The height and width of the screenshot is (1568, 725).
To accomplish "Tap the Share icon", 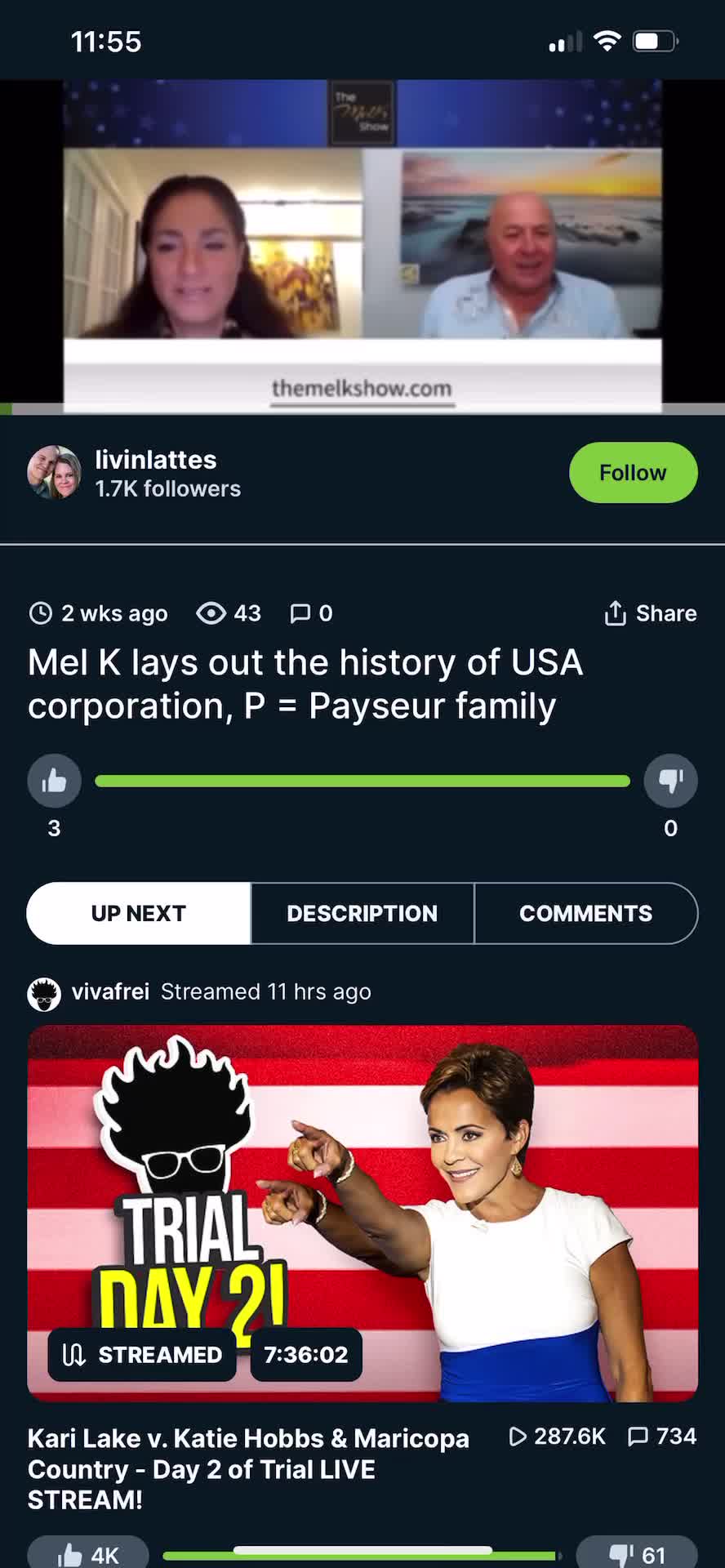I will [x=615, y=613].
